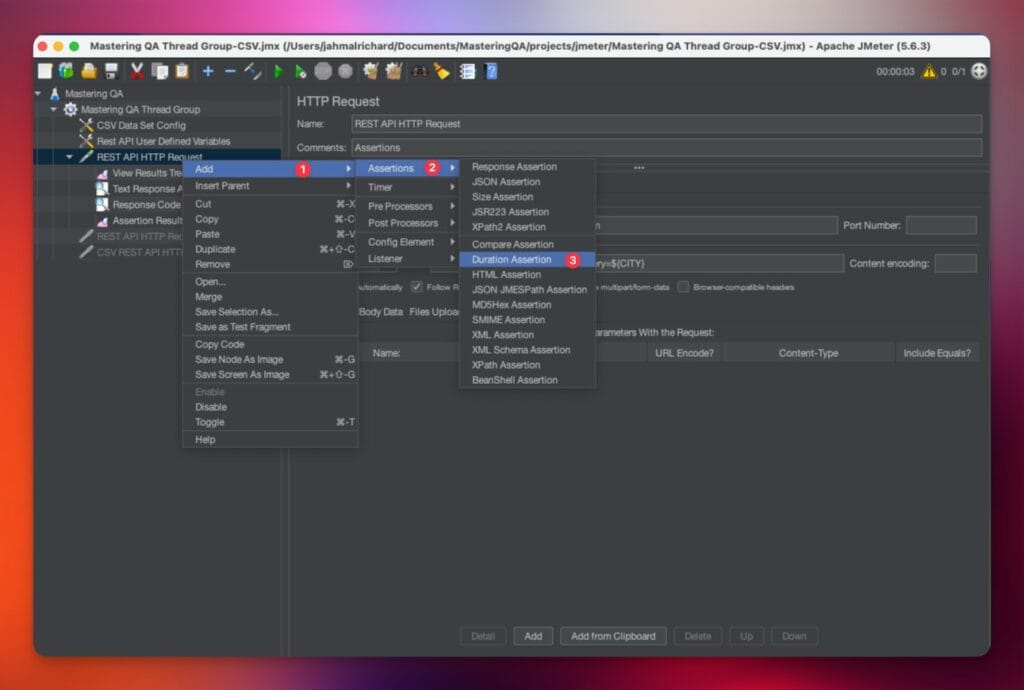Viewport: 1024px width, 690px height.
Task: Choose XPath2 Assertion entry
Action: [x=527, y=227]
